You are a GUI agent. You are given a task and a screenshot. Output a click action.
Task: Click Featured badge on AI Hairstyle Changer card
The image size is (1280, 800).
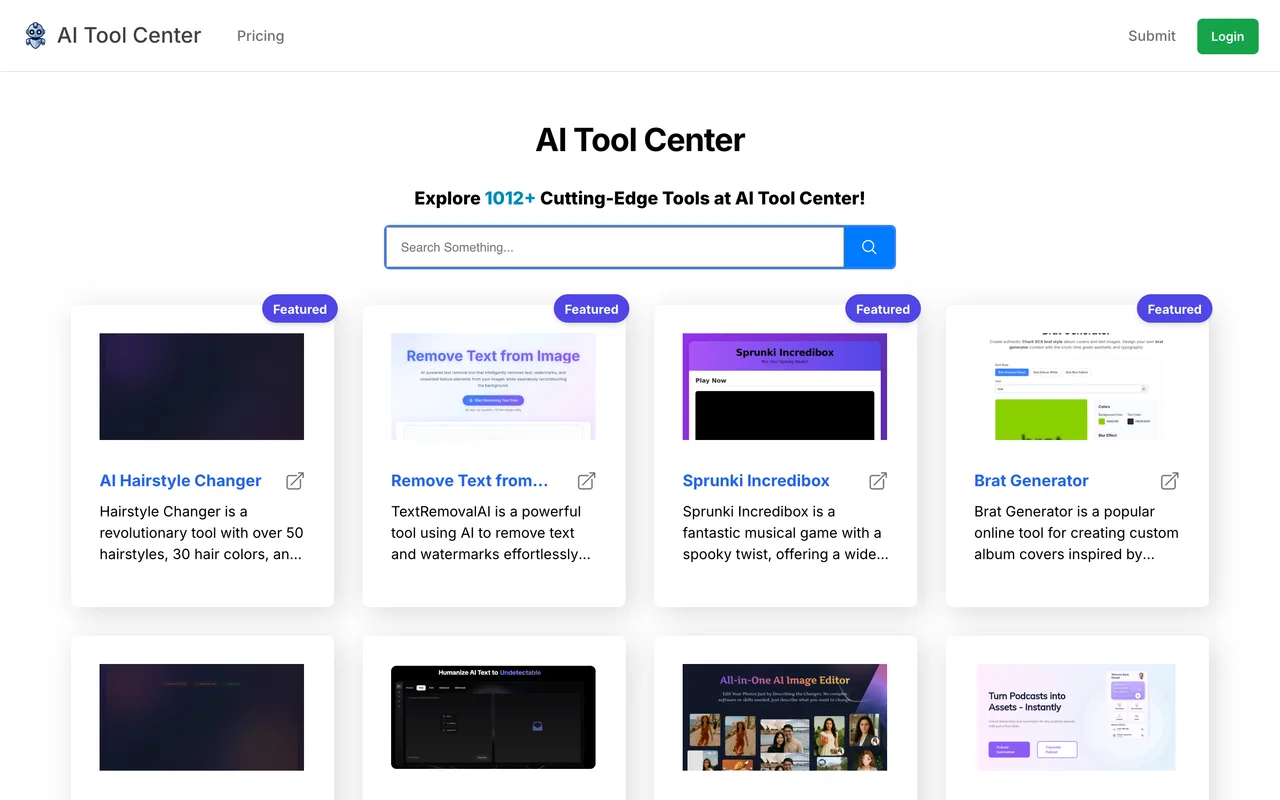(300, 309)
